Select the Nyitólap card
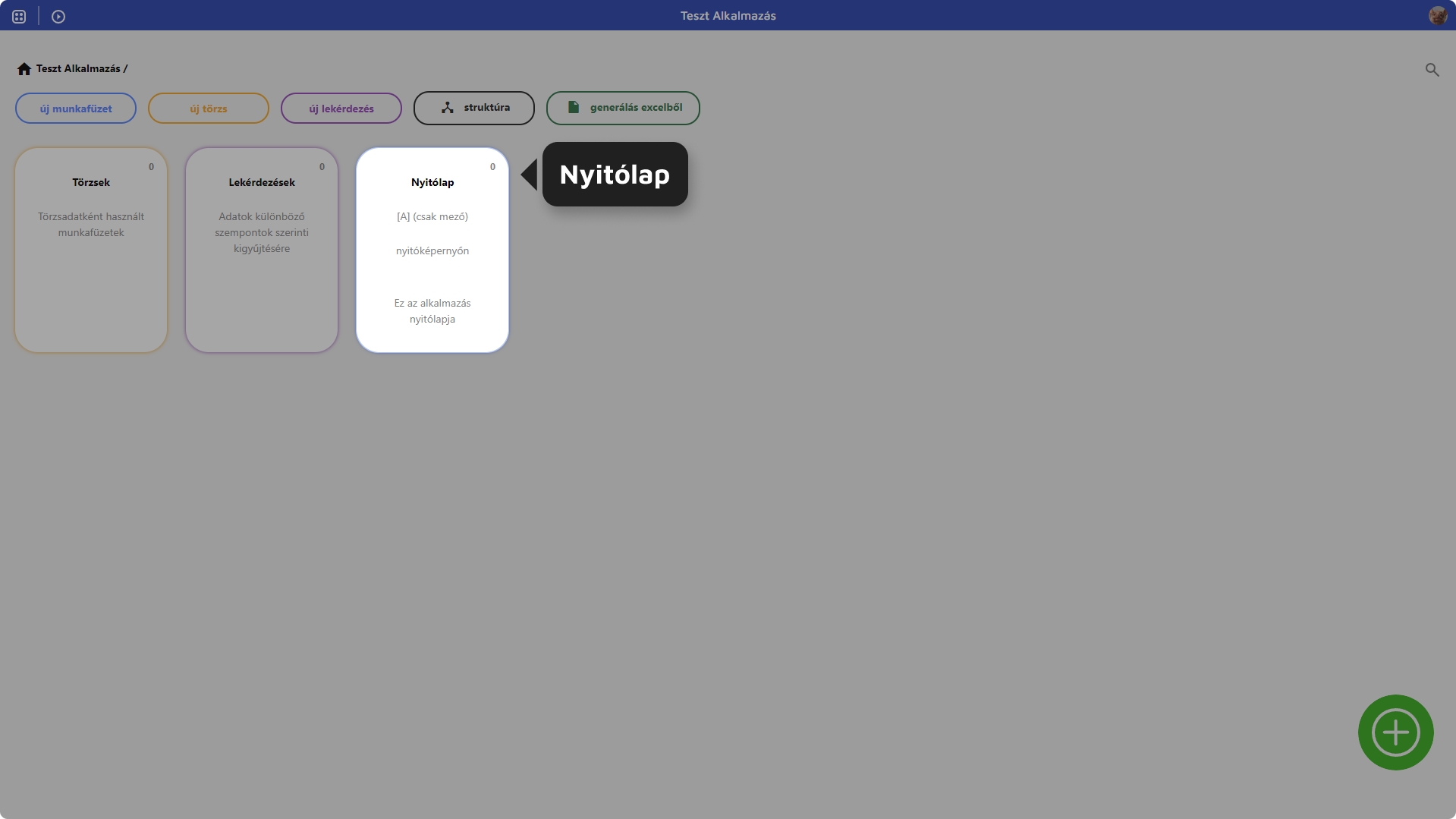Image resolution: width=1456 pixels, height=819 pixels. pyautogui.click(x=432, y=250)
